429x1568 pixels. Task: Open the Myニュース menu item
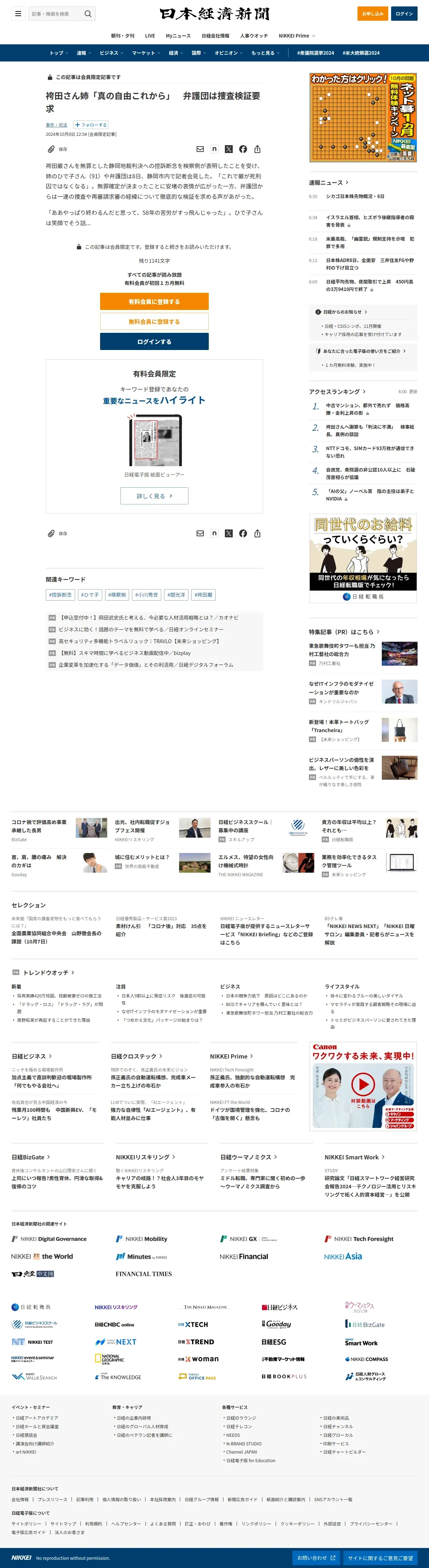[178, 36]
